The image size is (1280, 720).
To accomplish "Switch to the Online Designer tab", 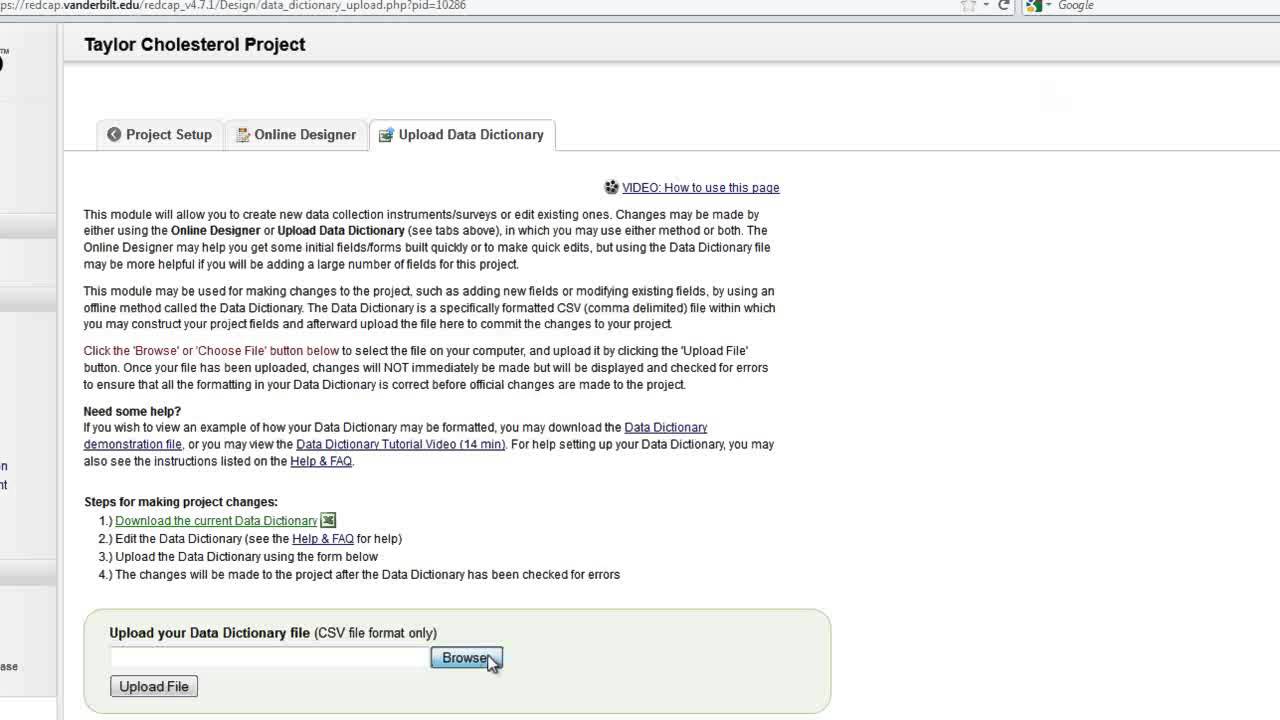I will (x=296, y=135).
